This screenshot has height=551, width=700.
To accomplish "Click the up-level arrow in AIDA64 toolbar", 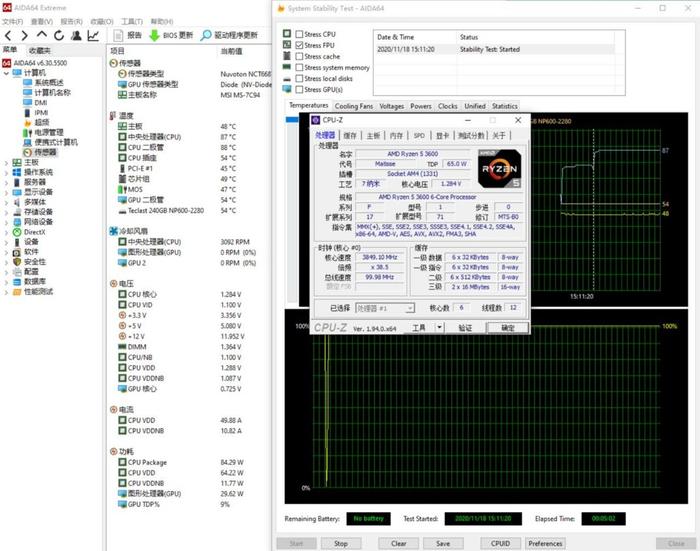I will pos(42,35).
